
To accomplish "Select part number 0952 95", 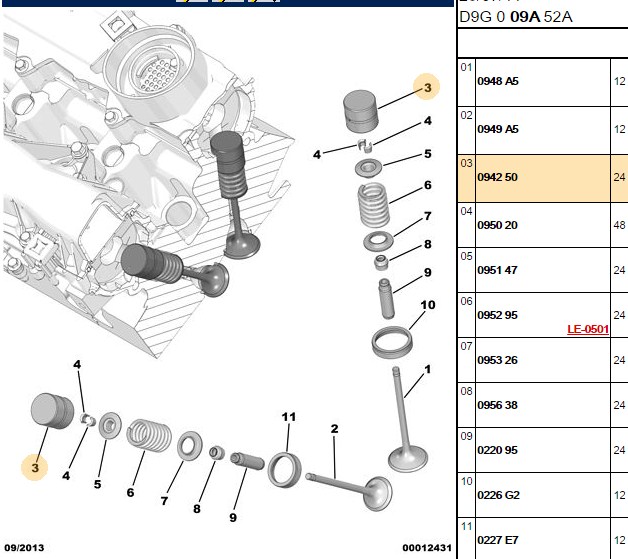I will [497, 315].
